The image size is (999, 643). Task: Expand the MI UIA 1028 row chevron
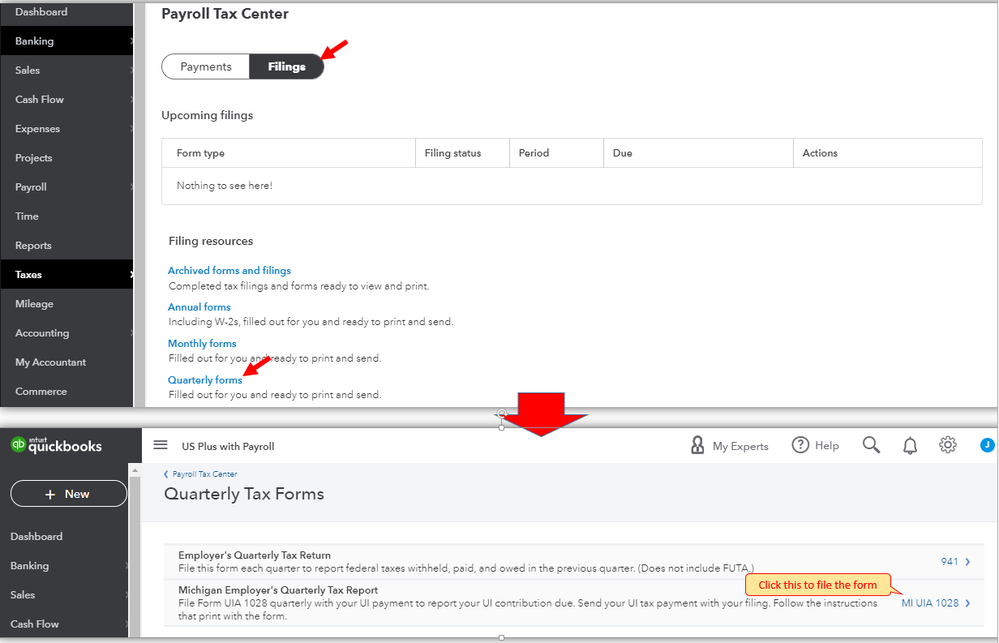(x=968, y=603)
